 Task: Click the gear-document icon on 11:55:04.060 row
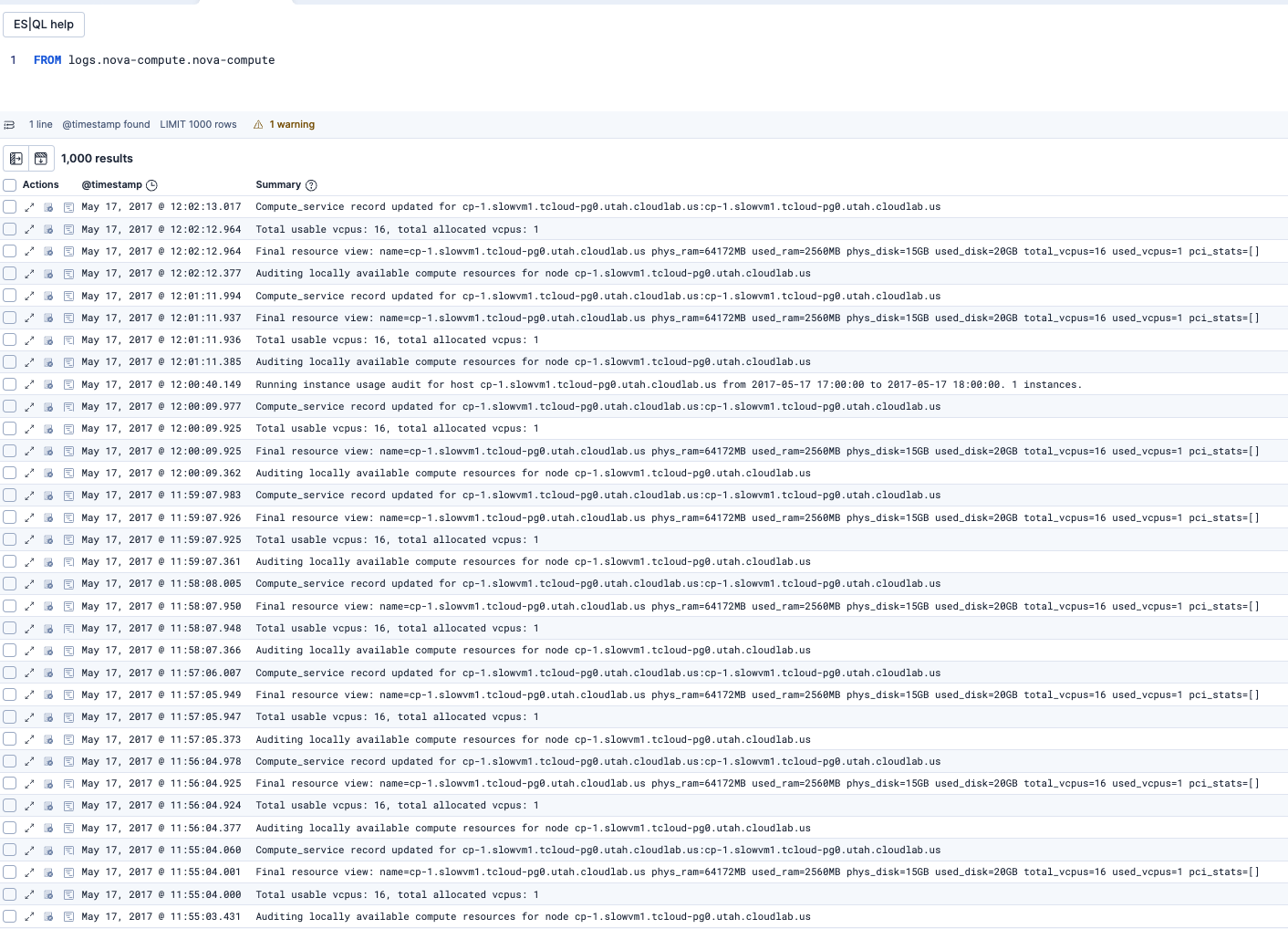49,851
